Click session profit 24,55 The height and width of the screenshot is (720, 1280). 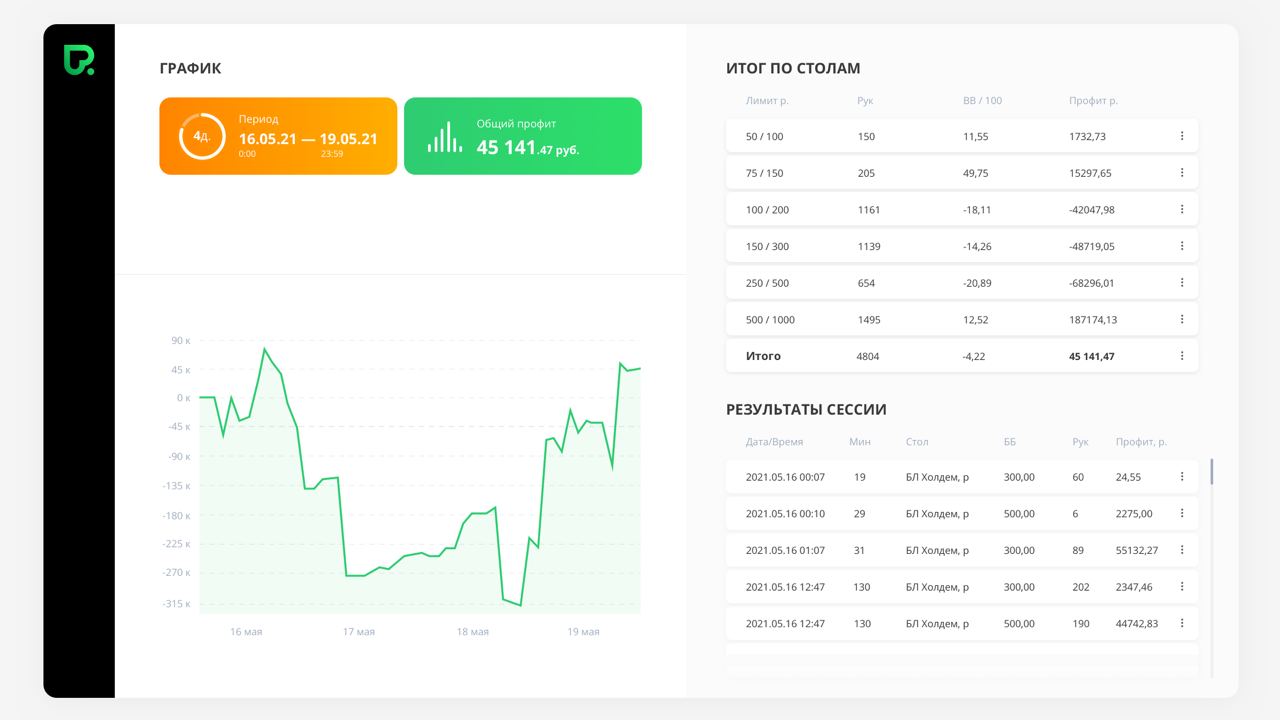pyautogui.click(x=1128, y=477)
